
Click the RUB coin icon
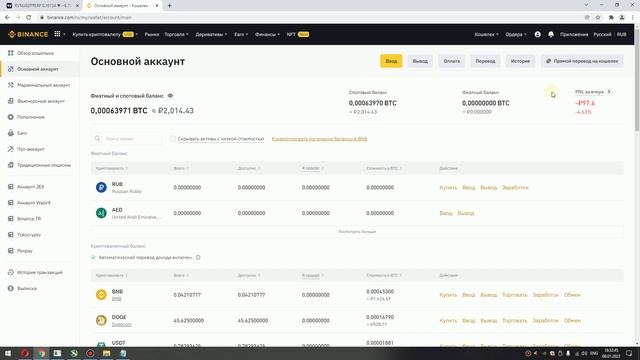tap(101, 187)
